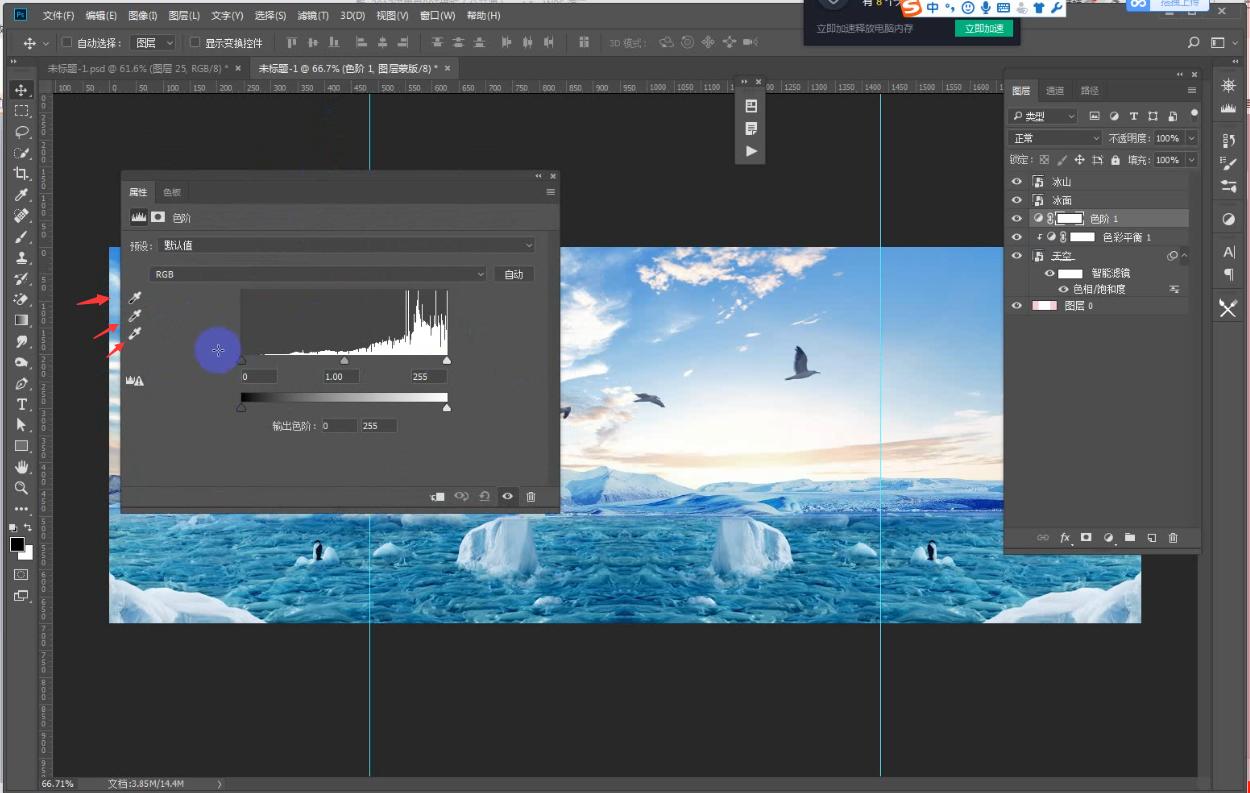Open the RGB channel dropdown

pyautogui.click(x=318, y=274)
